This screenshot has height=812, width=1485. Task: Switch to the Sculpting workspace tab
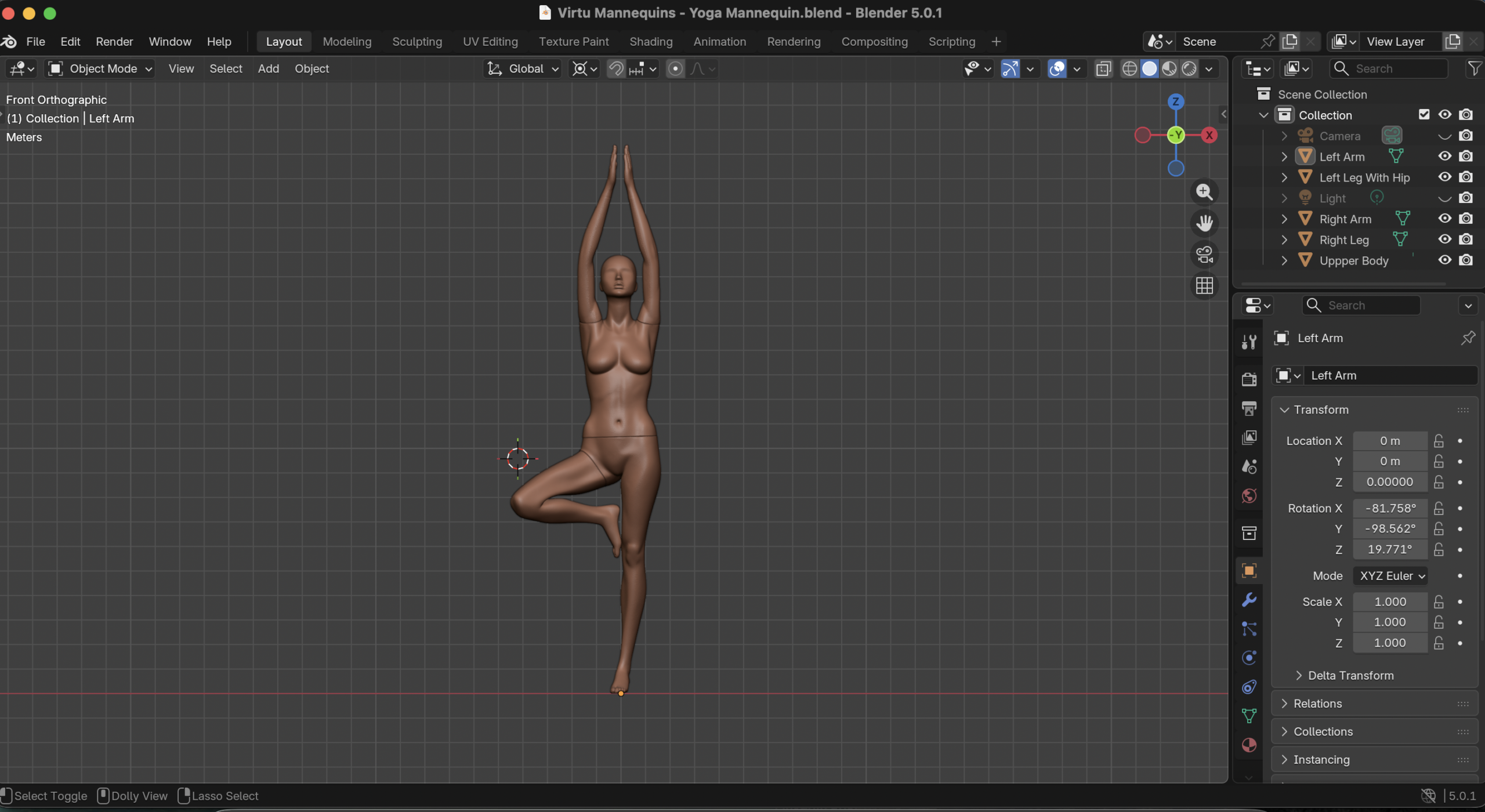tap(416, 42)
